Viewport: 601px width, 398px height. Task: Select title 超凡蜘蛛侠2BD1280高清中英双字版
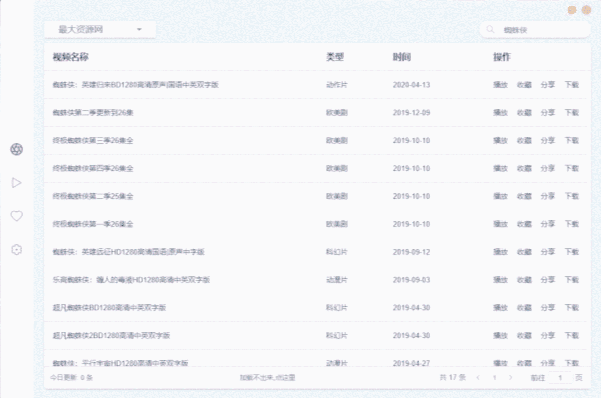[111, 336]
